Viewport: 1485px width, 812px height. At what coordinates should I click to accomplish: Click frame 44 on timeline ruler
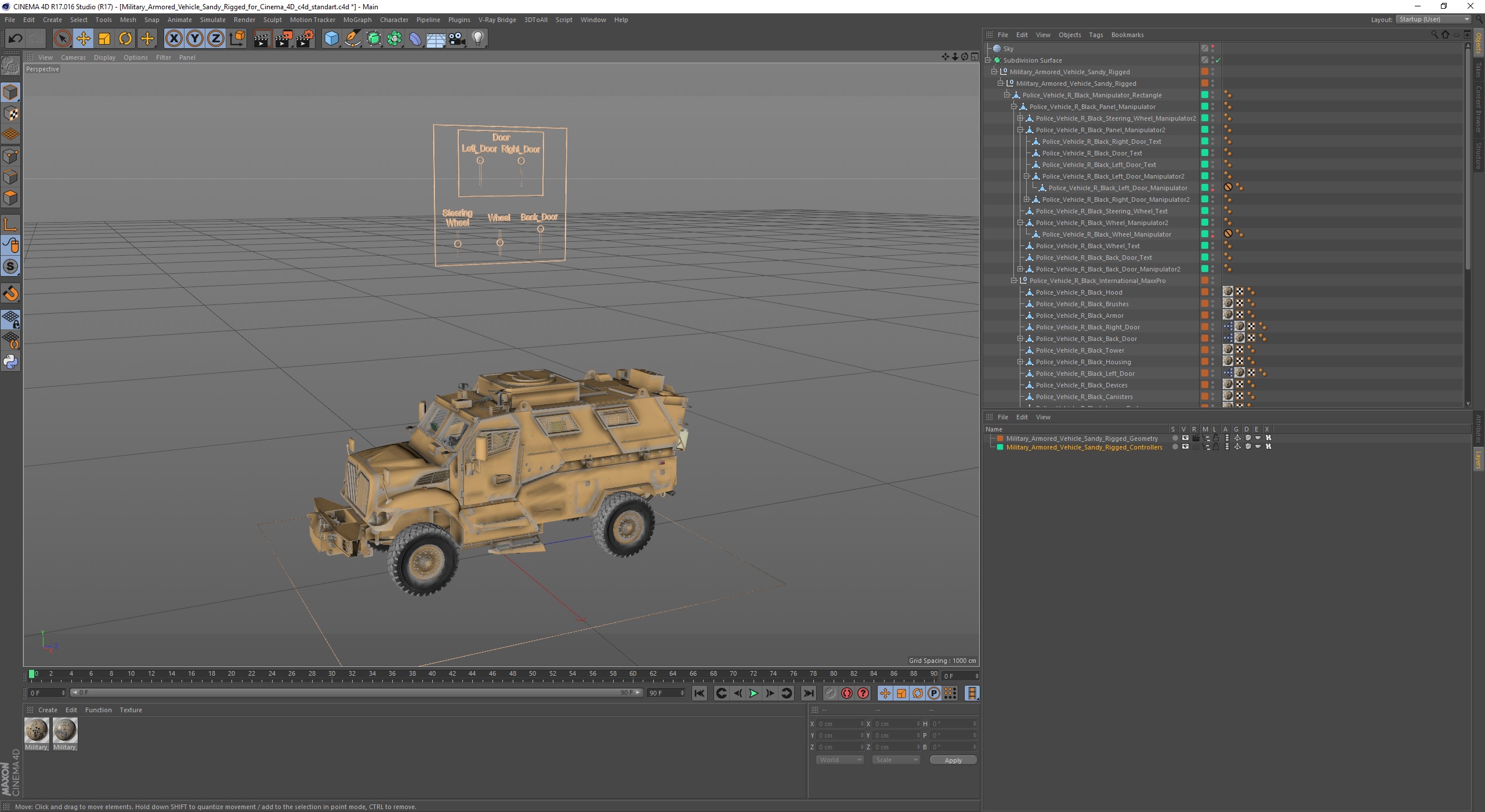472,674
